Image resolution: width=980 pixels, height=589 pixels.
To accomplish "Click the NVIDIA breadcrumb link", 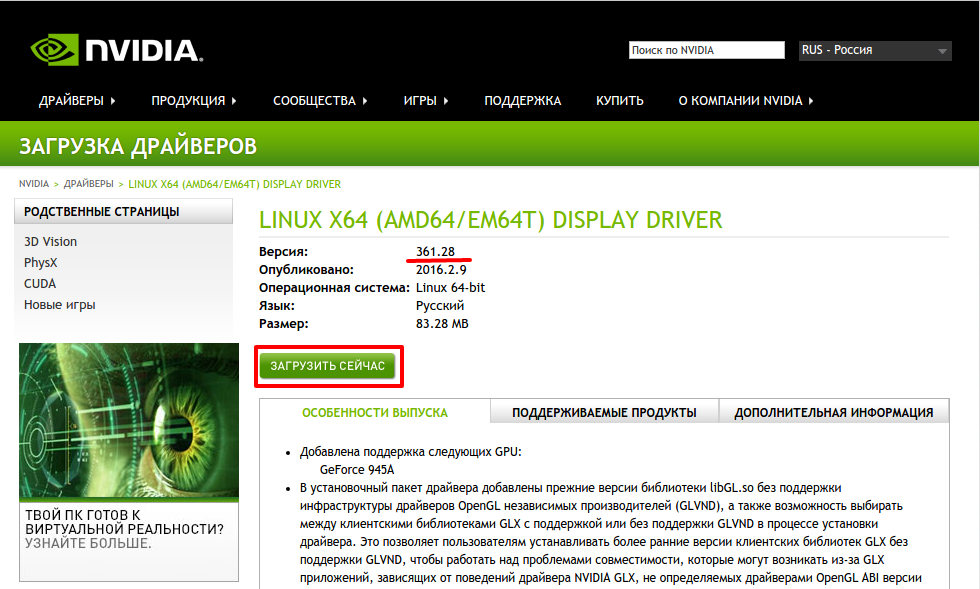I will 34,184.
